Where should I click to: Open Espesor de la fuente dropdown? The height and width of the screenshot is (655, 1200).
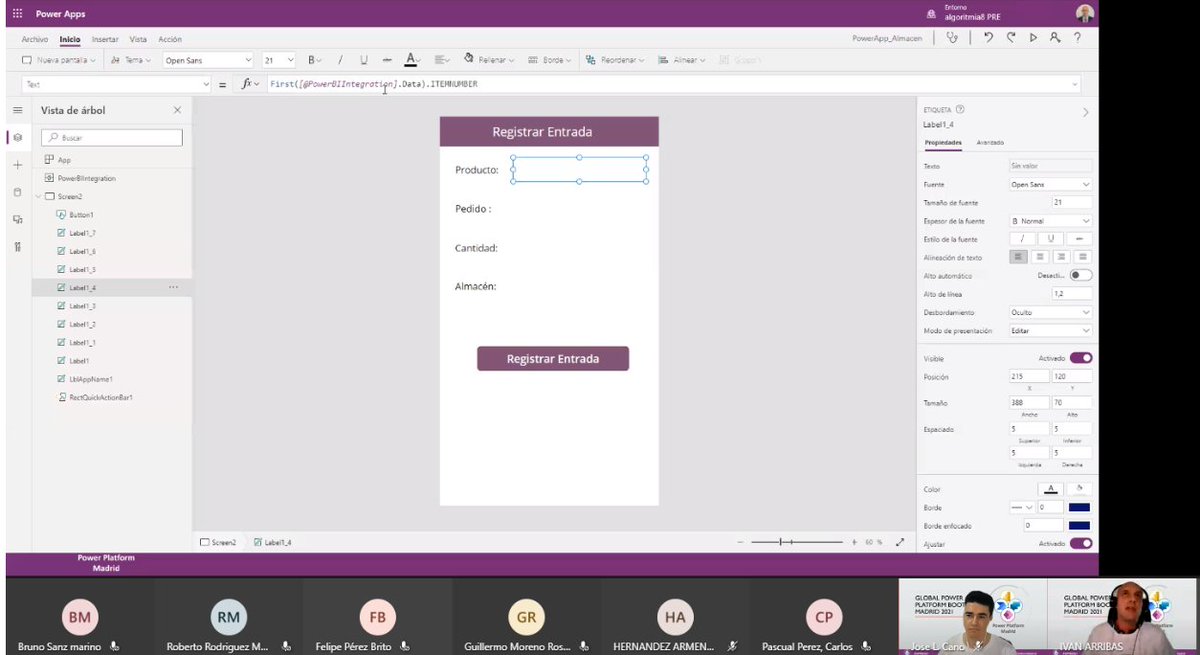coord(1050,220)
